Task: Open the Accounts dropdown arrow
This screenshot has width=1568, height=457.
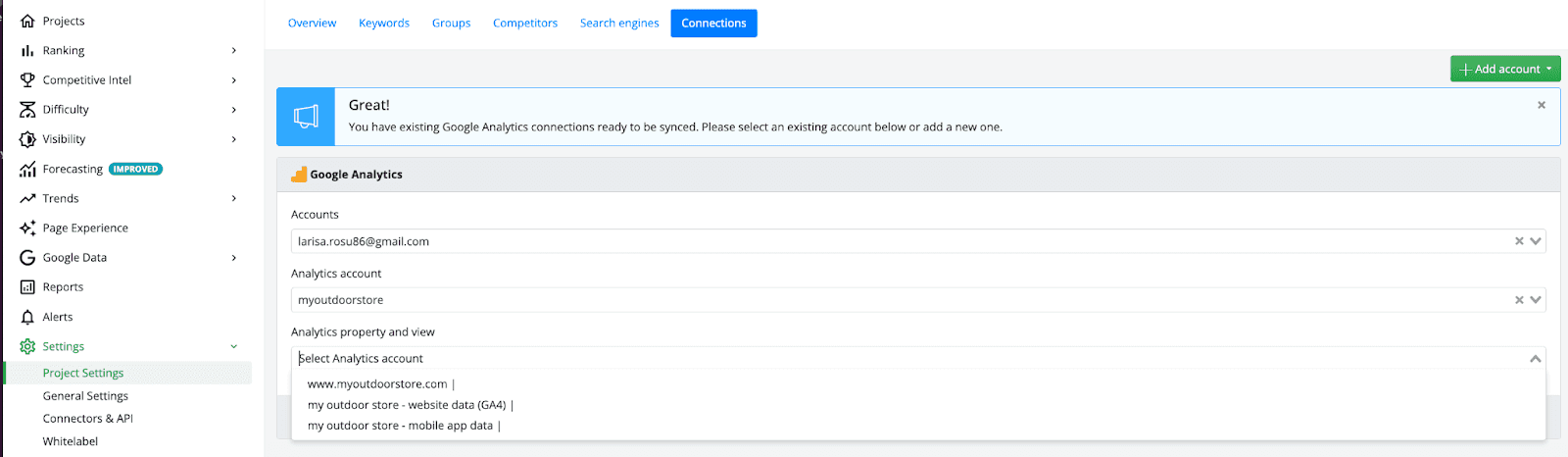Action: click(1536, 241)
